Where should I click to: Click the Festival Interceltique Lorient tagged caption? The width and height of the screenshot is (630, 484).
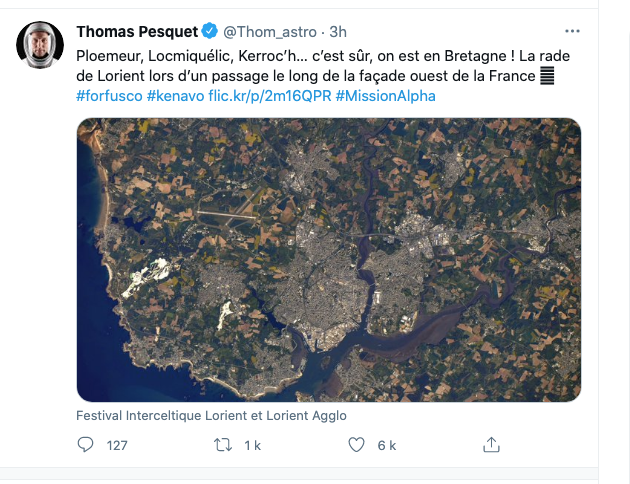pyautogui.click(x=211, y=415)
